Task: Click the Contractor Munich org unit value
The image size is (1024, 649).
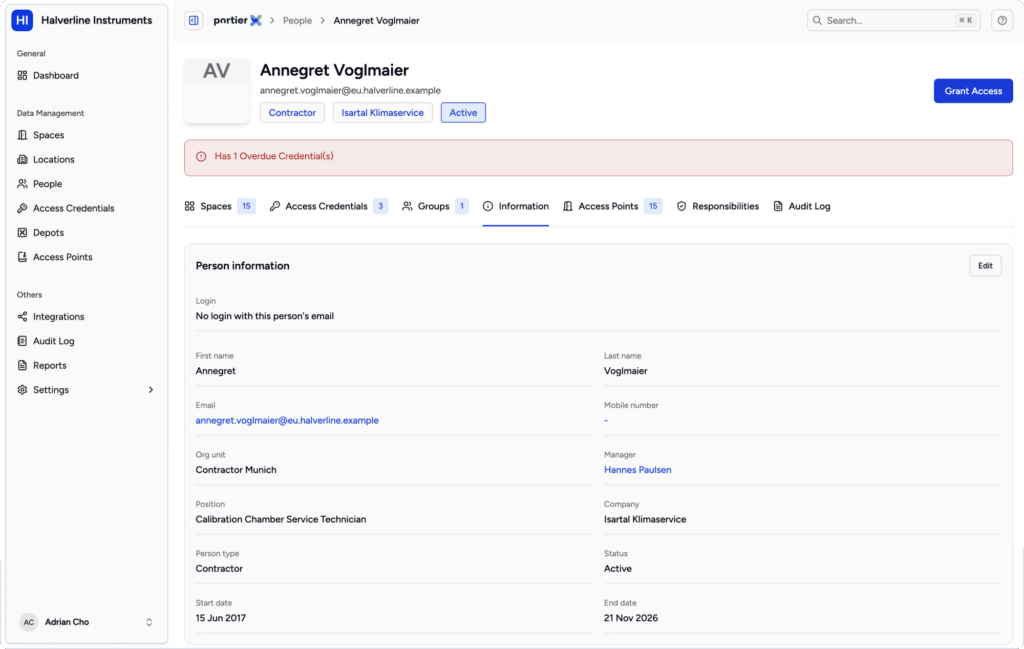Action: [236, 470]
